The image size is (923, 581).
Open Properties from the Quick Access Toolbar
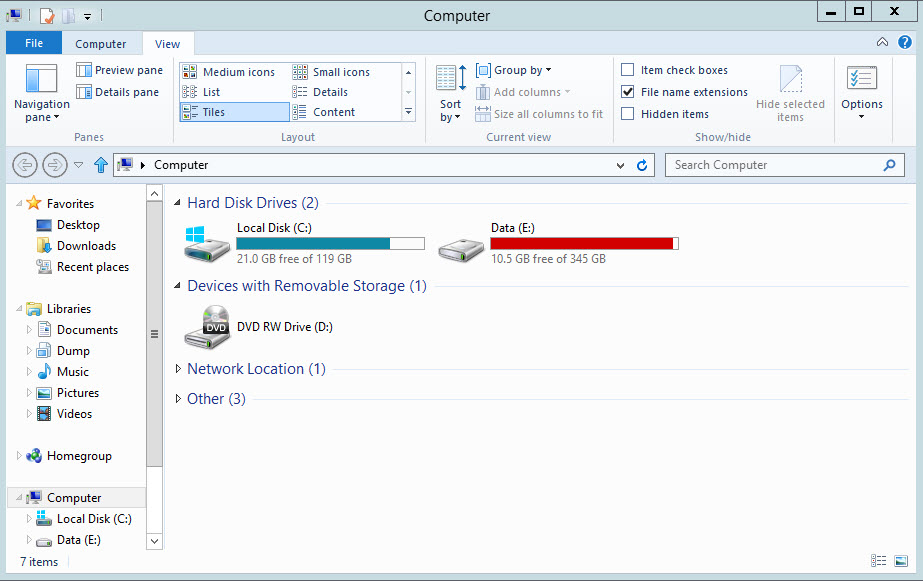(x=44, y=15)
